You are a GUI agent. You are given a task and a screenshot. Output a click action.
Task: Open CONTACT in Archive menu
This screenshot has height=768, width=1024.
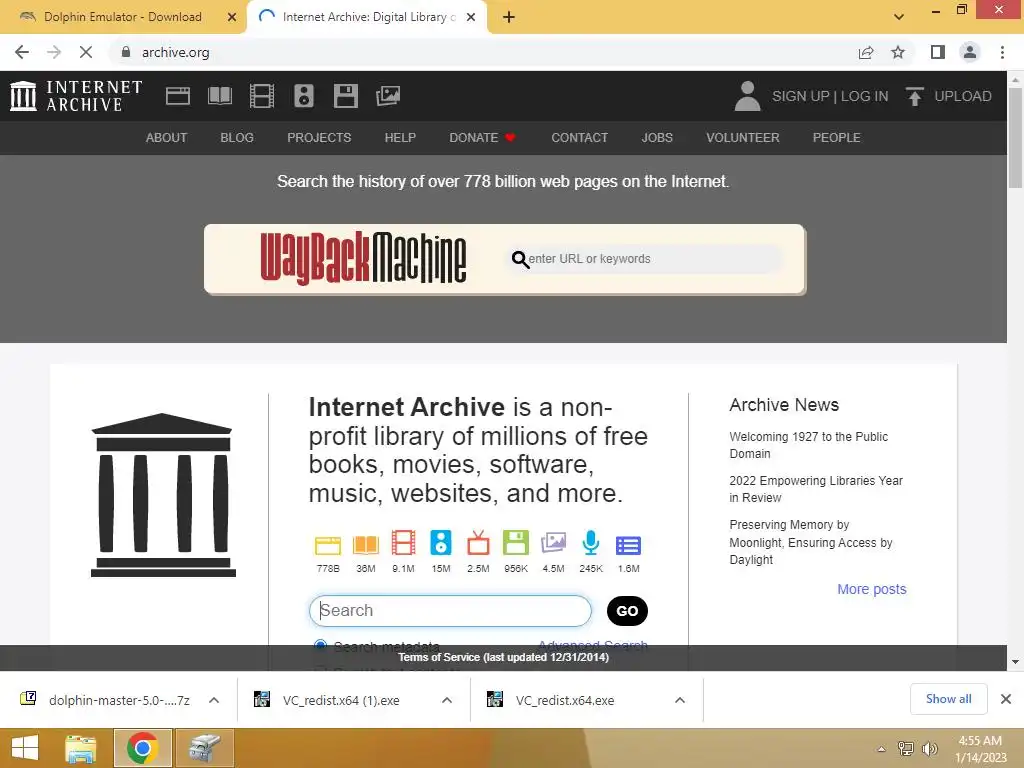click(579, 138)
